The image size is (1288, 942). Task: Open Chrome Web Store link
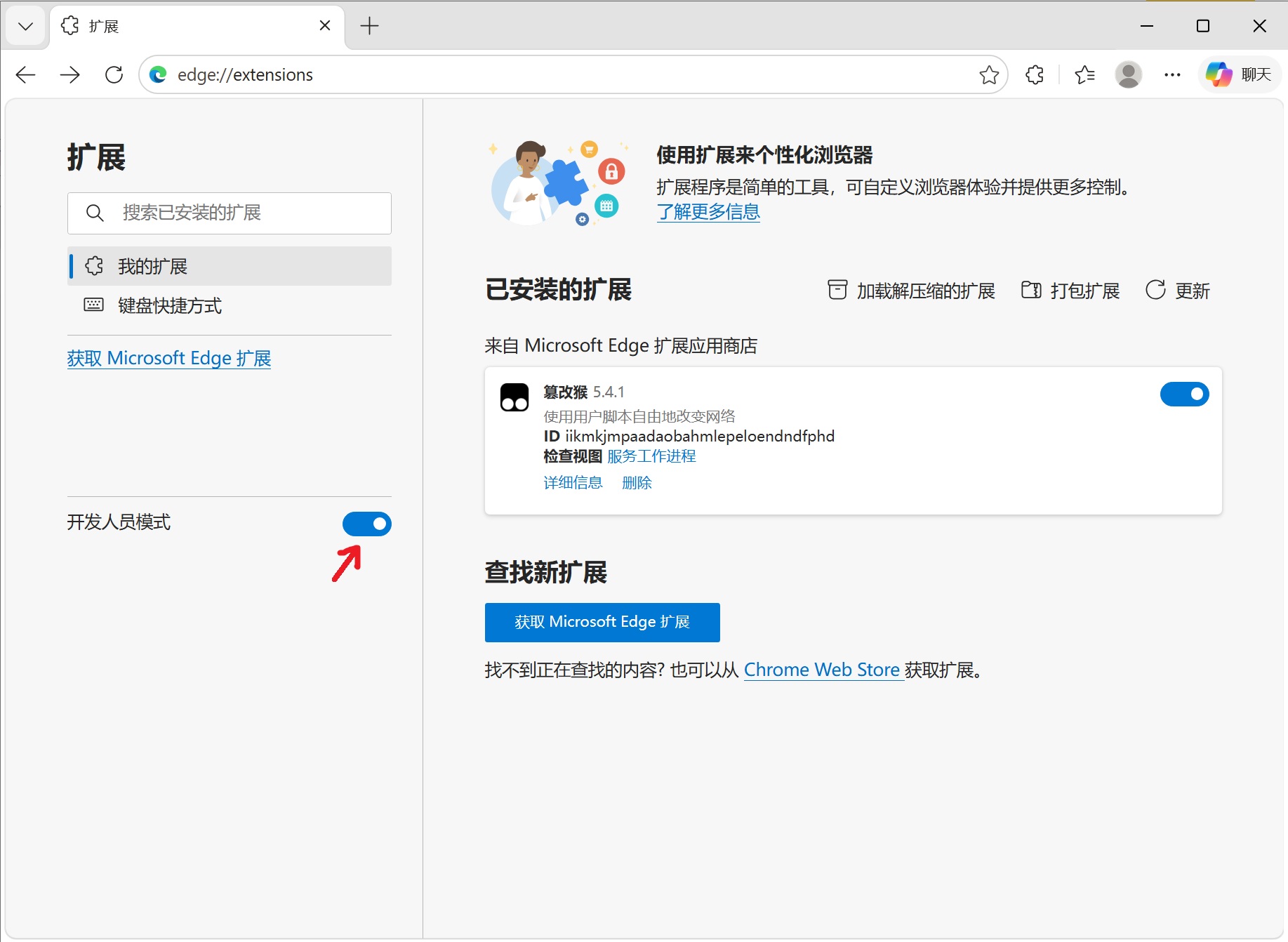point(822,670)
